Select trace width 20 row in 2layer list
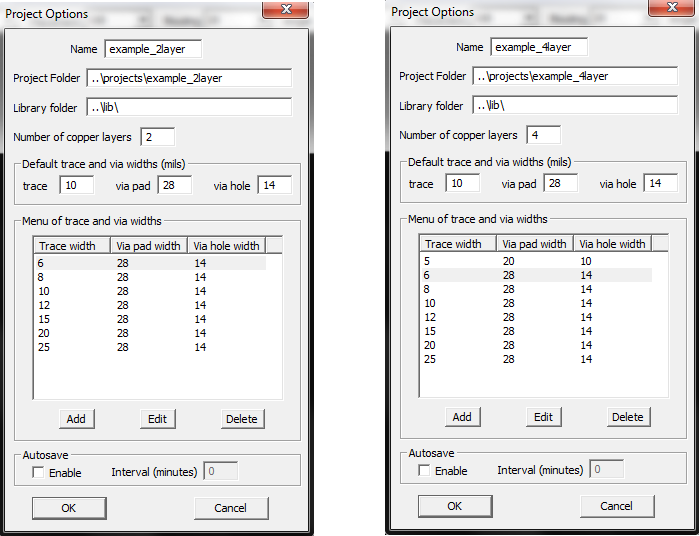Image resolution: width=700 pixels, height=536 pixels. (x=150, y=333)
